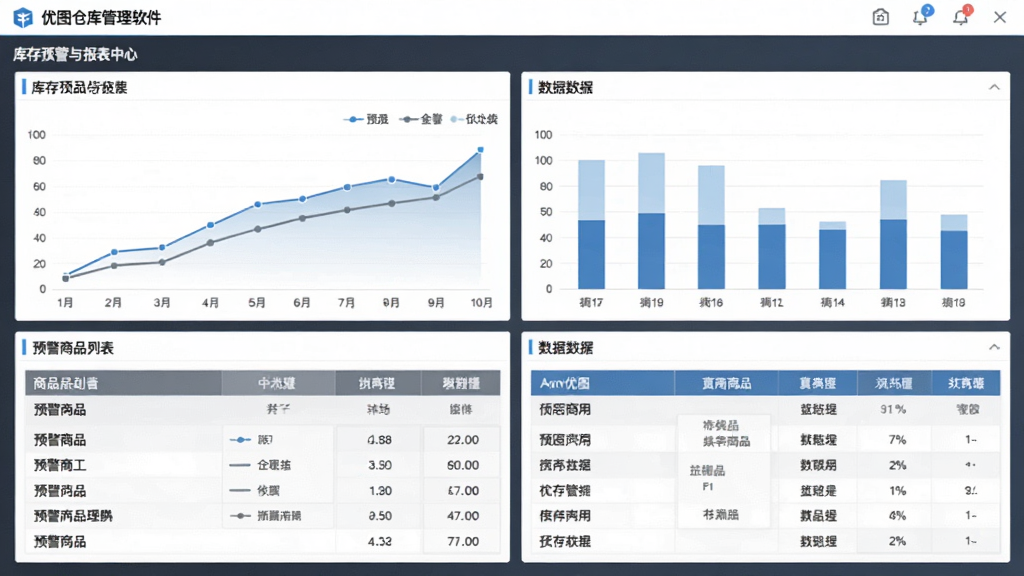Click the 10月 data point on blue line
This screenshot has width=1024, height=576.
click(x=481, y=150)
